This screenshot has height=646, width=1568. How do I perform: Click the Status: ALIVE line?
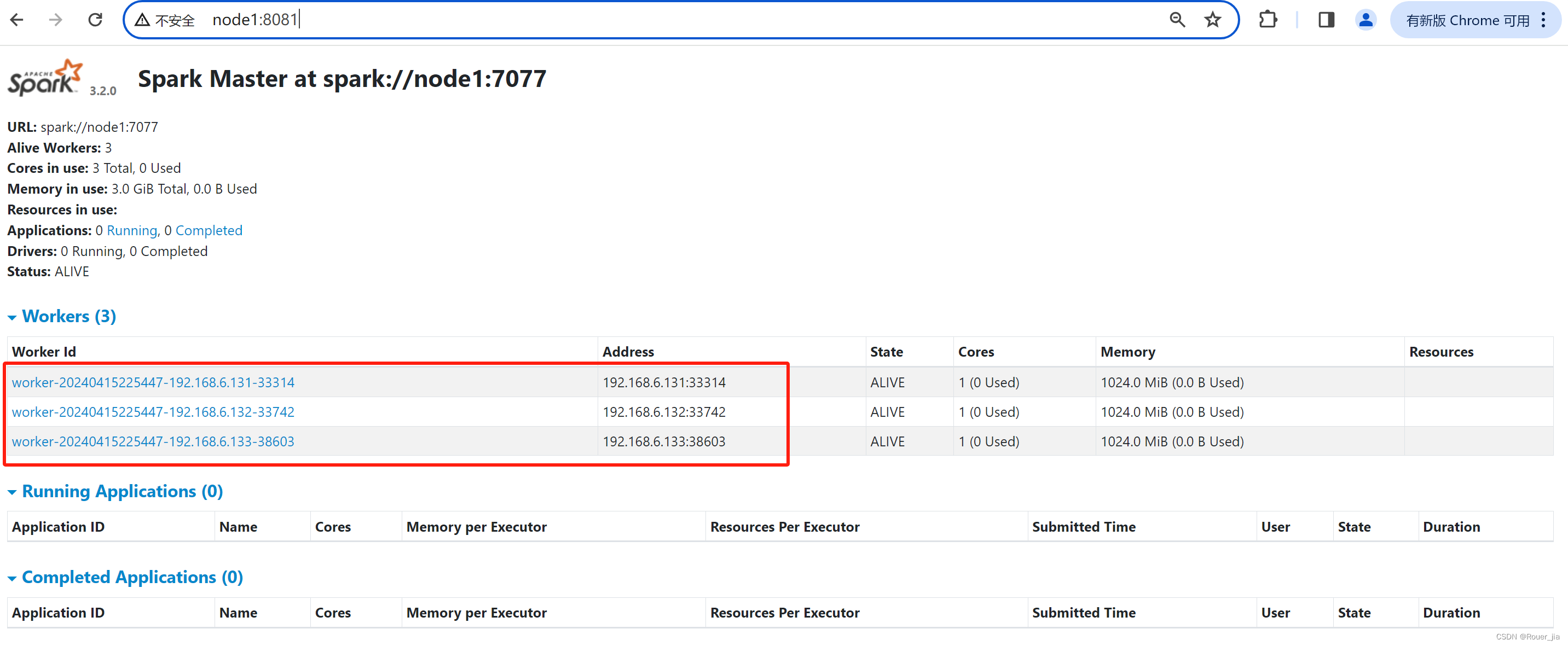[x=48, y=272]
